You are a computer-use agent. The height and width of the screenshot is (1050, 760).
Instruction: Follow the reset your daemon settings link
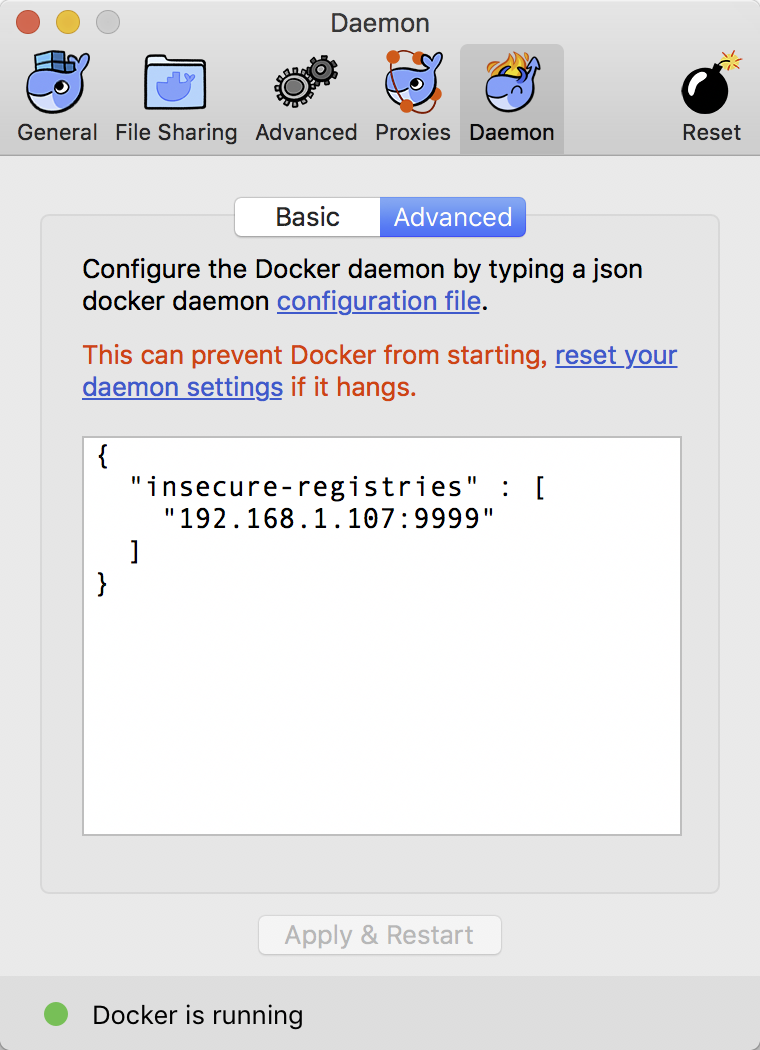pyautogui.click(x=616, y=355)
